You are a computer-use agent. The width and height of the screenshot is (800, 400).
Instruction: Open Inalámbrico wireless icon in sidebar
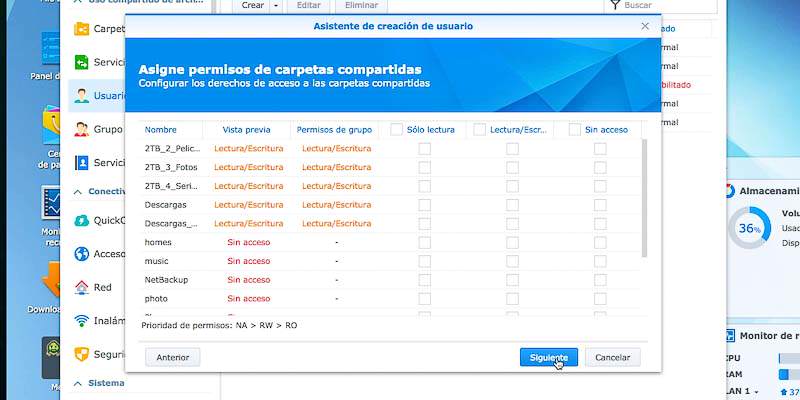[x=81, y=321]
